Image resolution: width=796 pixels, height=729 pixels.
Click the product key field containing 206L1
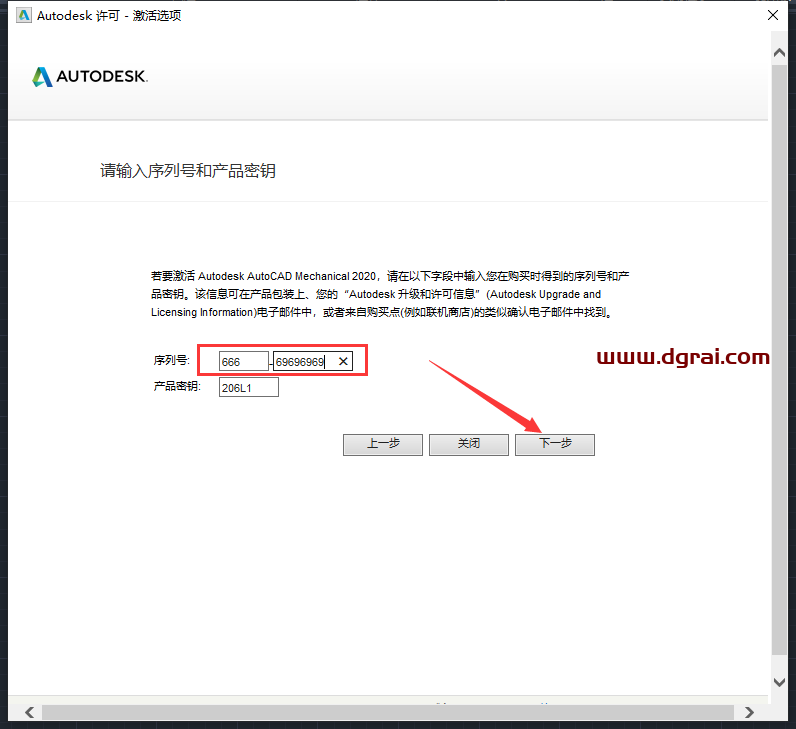coord(249,388)
